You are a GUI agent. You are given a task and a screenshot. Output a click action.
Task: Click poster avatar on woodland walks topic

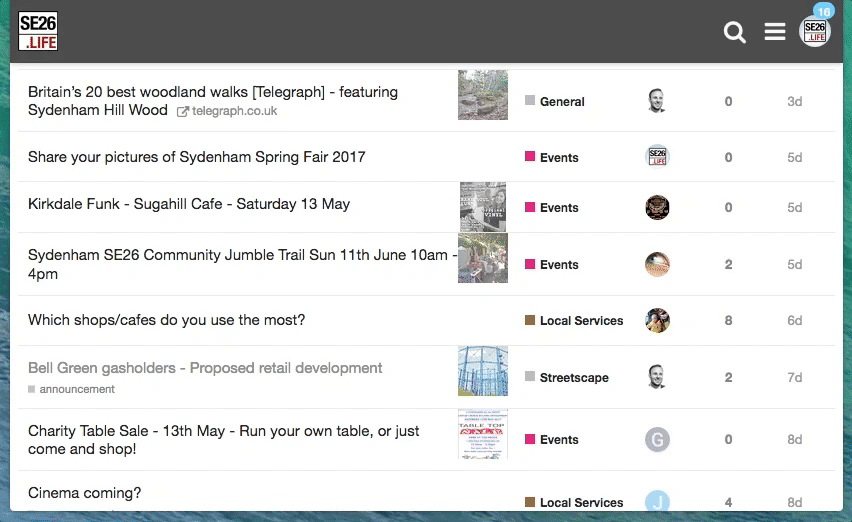(657, 101)
